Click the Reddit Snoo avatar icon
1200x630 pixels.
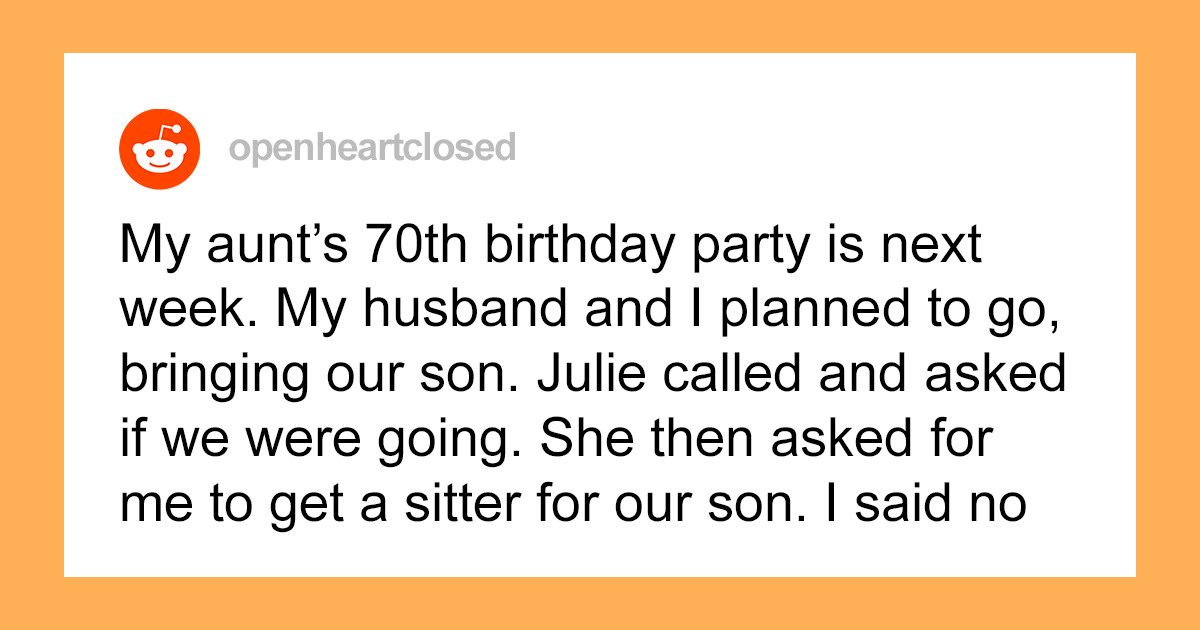tap(160, 149)
